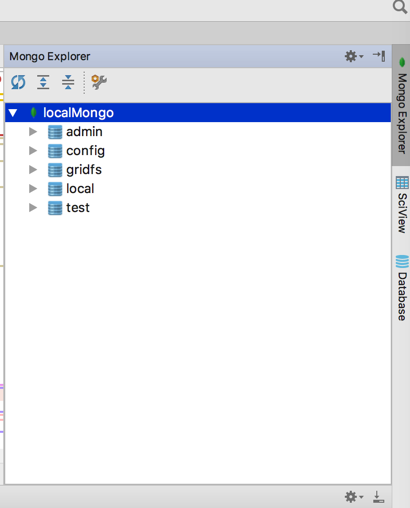Open the Database side tab
Screen dimensions: 410x508
[402, 287]
